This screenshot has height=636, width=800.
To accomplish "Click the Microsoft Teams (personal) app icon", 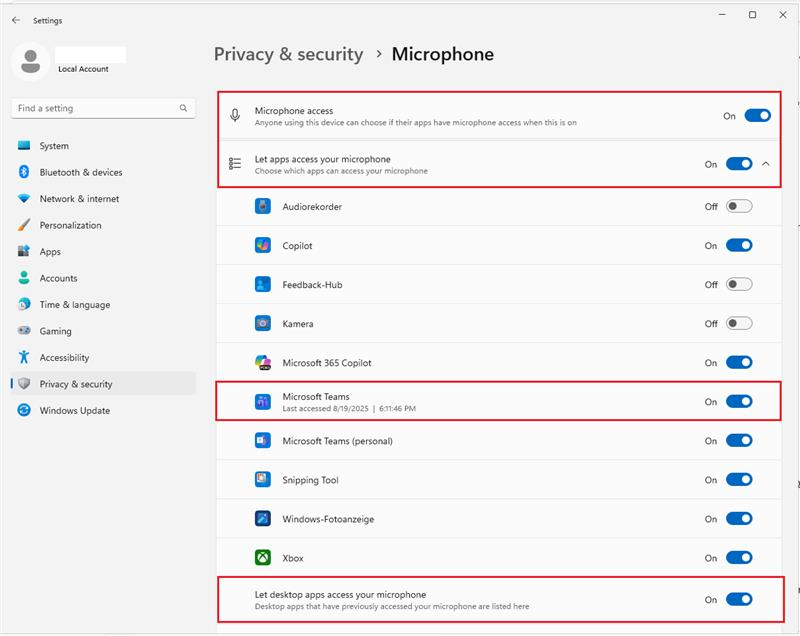I will [x=263, y=441].
